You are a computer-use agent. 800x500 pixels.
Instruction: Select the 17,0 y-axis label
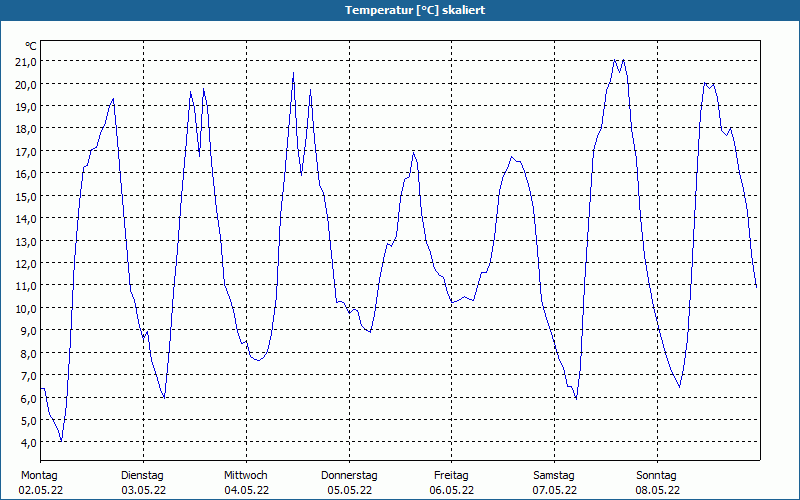(26, 152)
